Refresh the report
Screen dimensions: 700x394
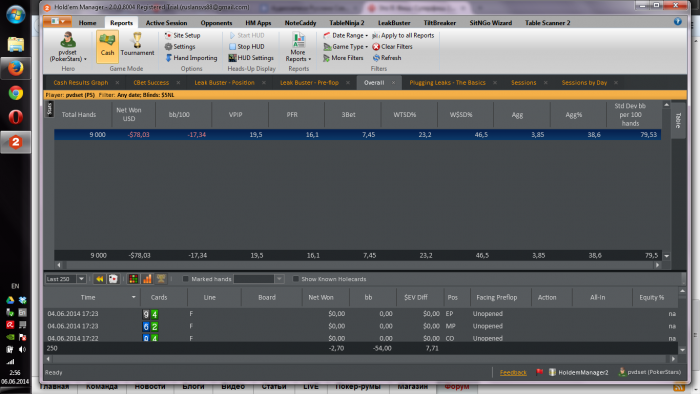coord(387,58)
